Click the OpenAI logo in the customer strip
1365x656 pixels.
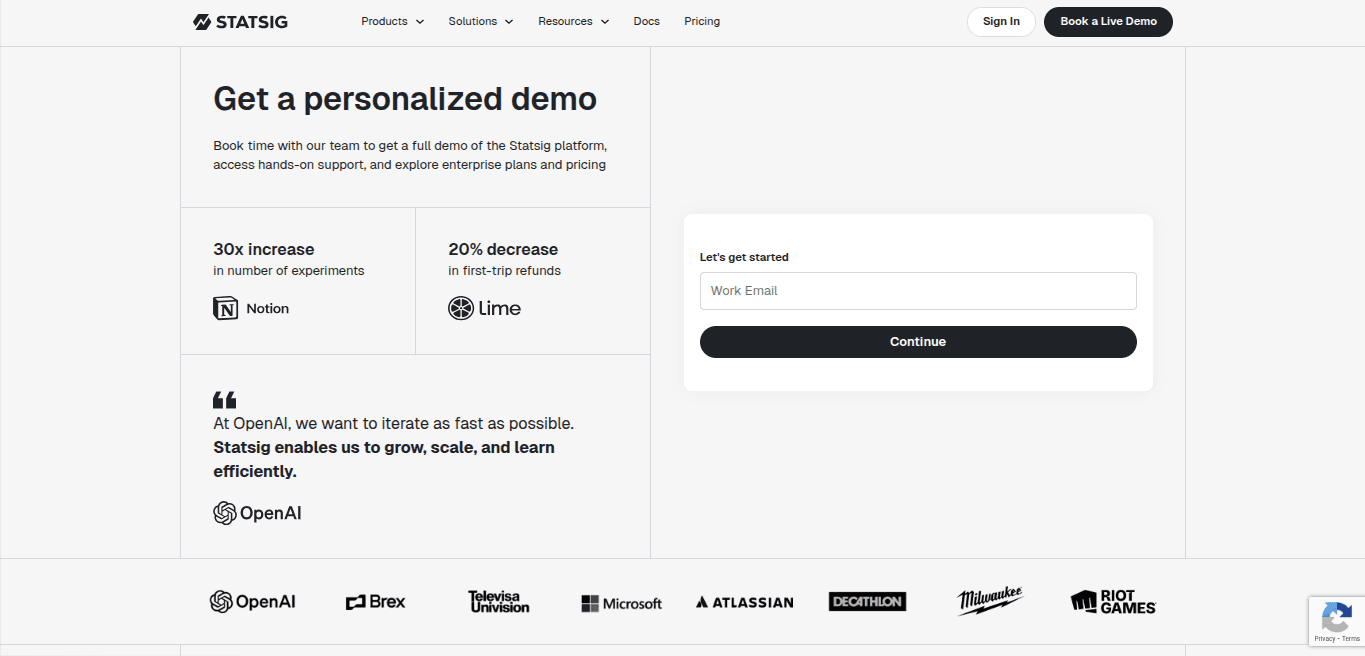(x=252, y=602)
